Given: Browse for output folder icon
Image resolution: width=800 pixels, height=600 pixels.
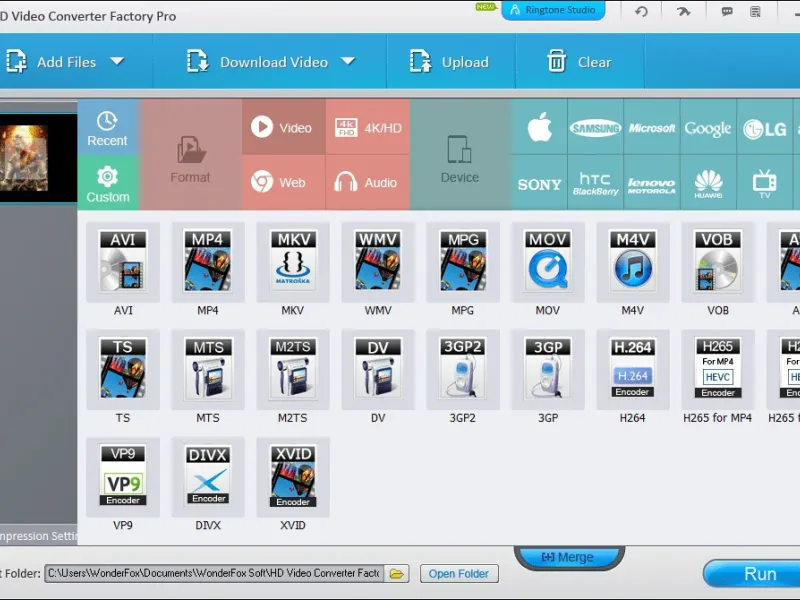Looking at the screenshot, I should coord(397,573).
